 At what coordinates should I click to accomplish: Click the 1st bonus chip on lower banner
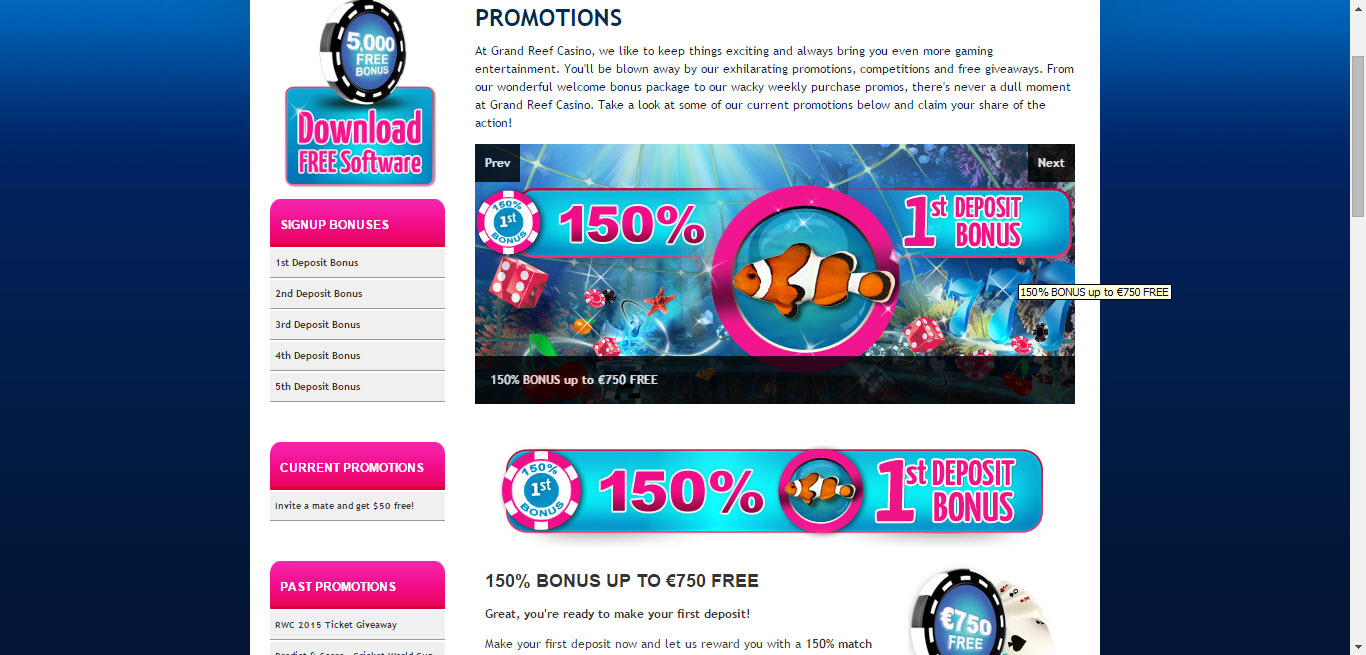pyautogui.click(x=542, y=490)
